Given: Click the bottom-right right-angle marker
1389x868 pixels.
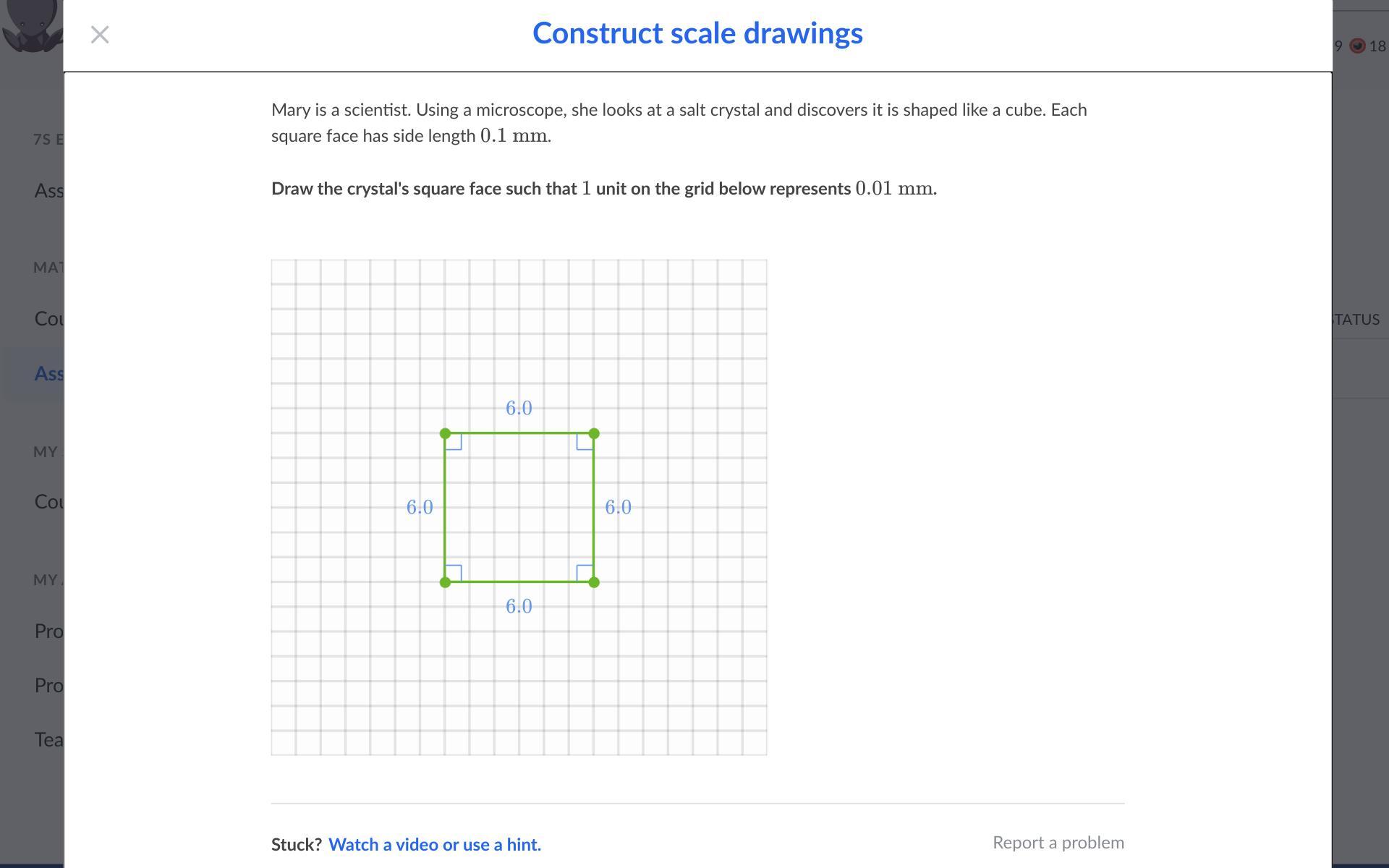Looking at the screenshot, I should click(x=585, y=573).
